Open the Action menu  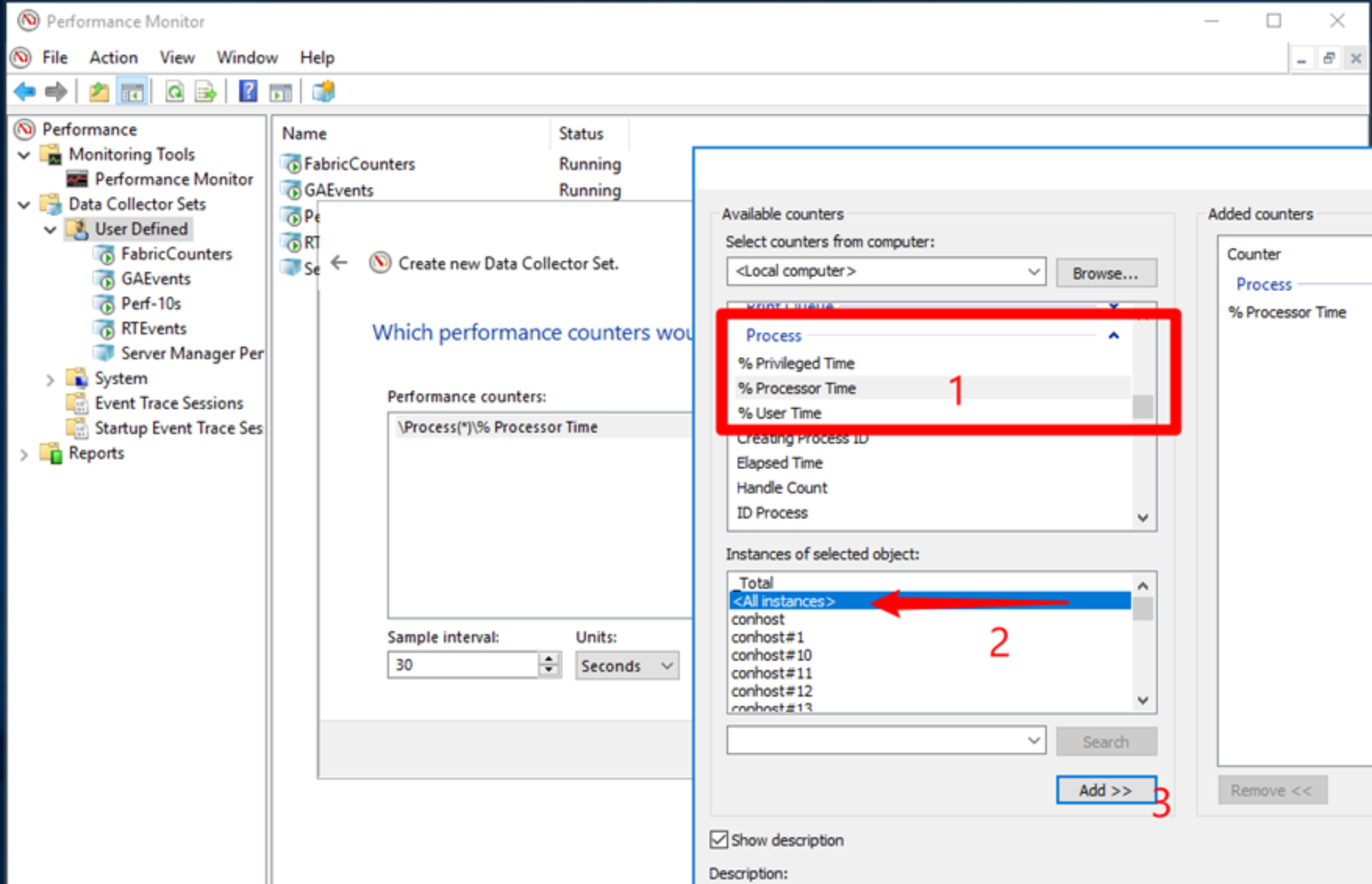(113, 58)
